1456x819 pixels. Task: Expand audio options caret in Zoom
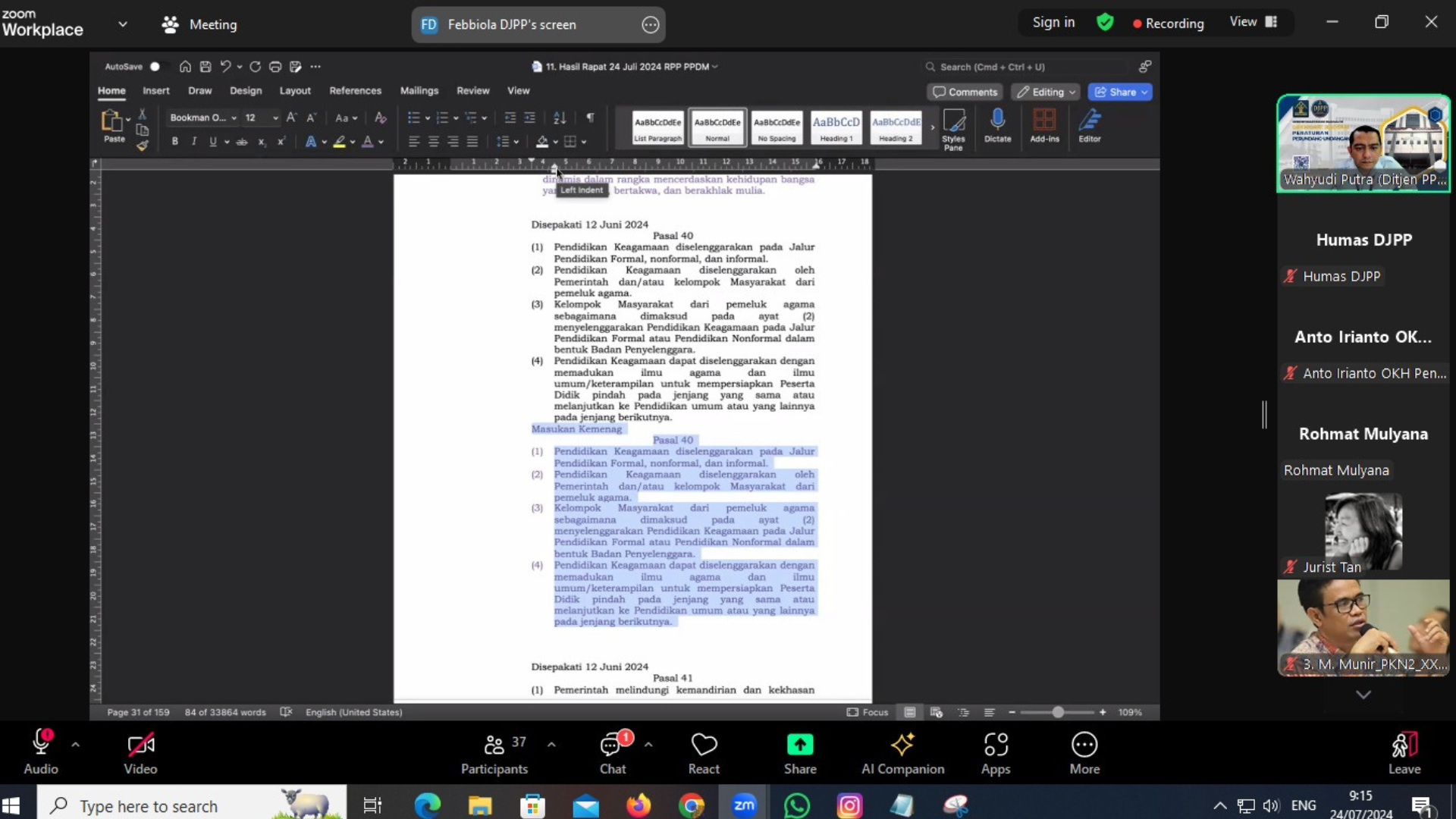[76, 745]
